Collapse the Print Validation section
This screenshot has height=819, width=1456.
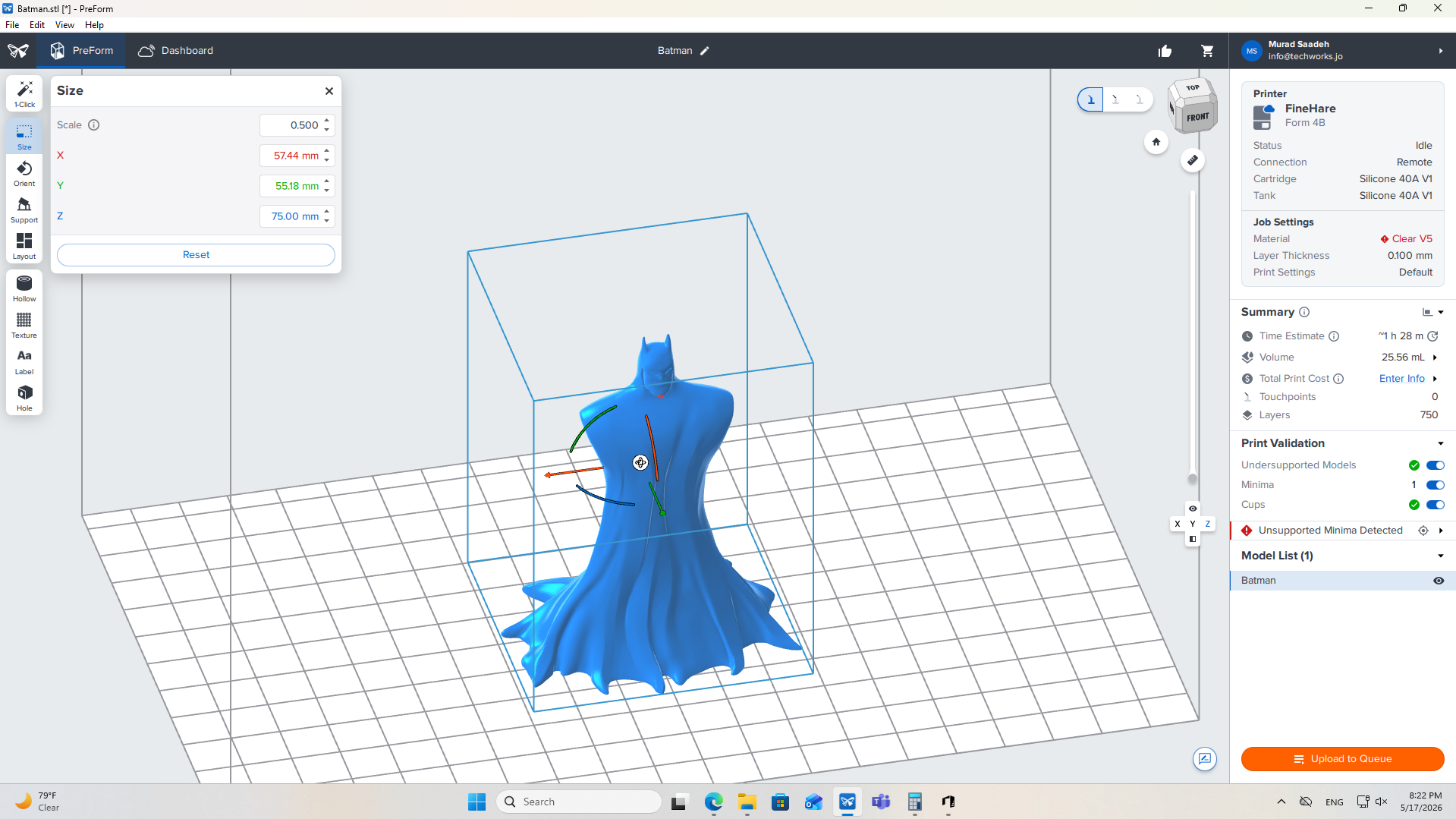[x=1440, y=443]
